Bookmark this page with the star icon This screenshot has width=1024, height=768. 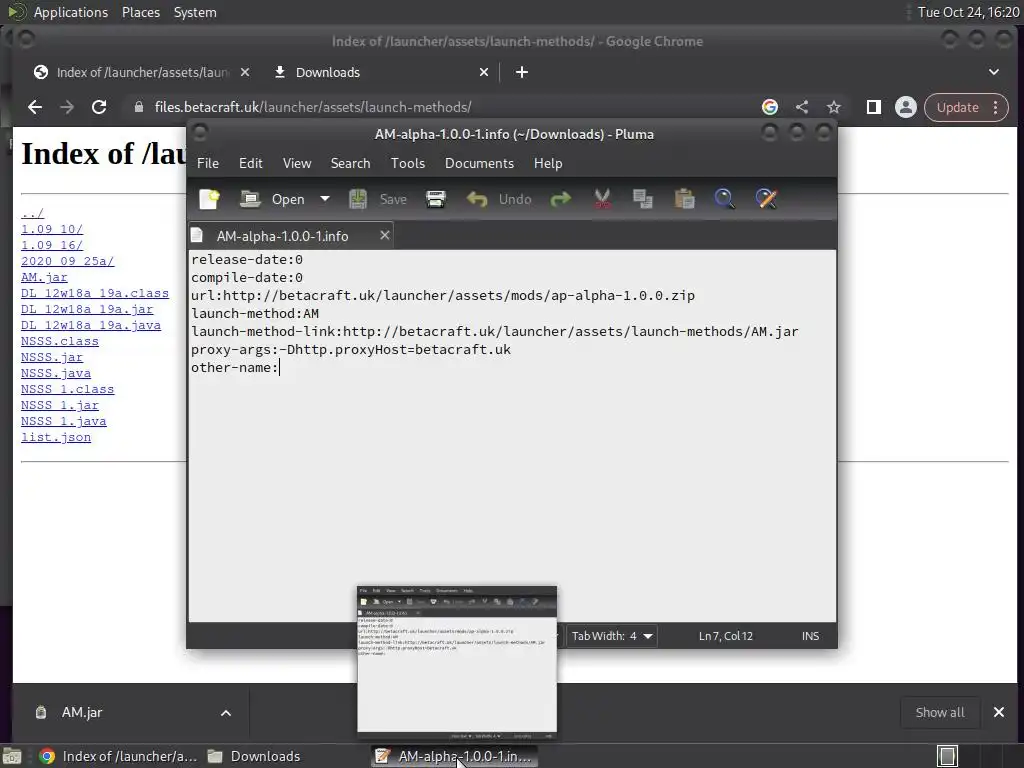coord(834,107)
